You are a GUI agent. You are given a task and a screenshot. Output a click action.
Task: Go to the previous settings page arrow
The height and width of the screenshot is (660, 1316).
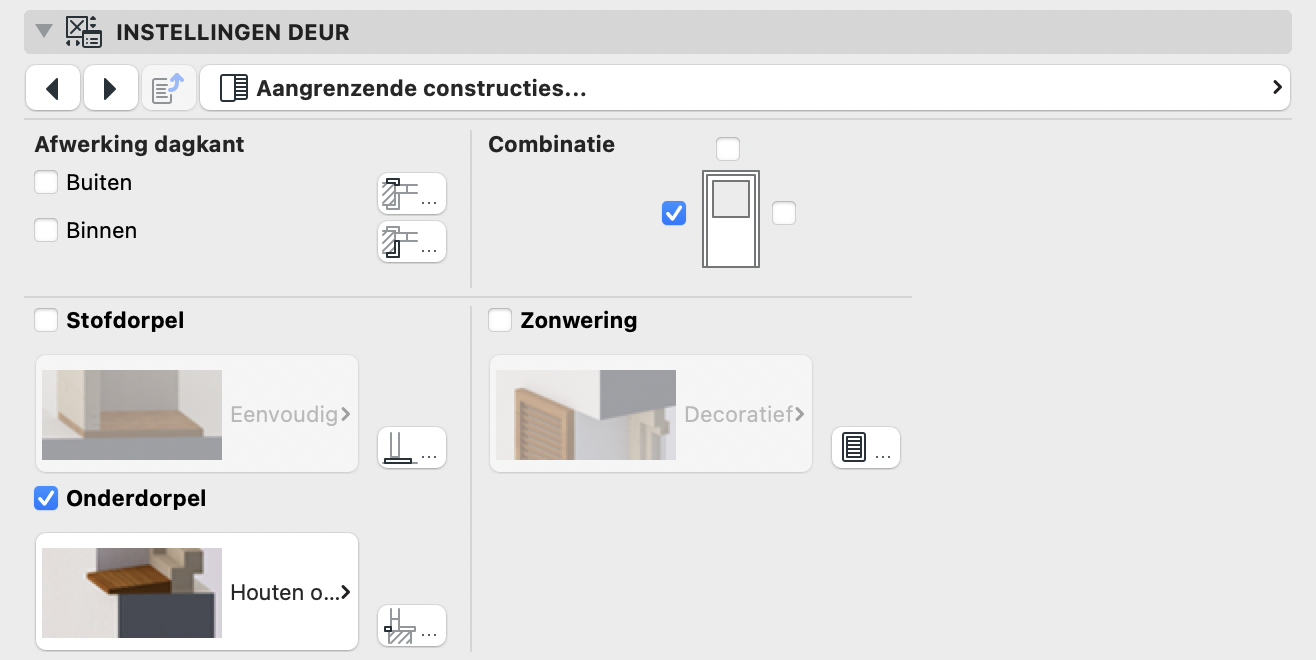click(x=53, y=88)
